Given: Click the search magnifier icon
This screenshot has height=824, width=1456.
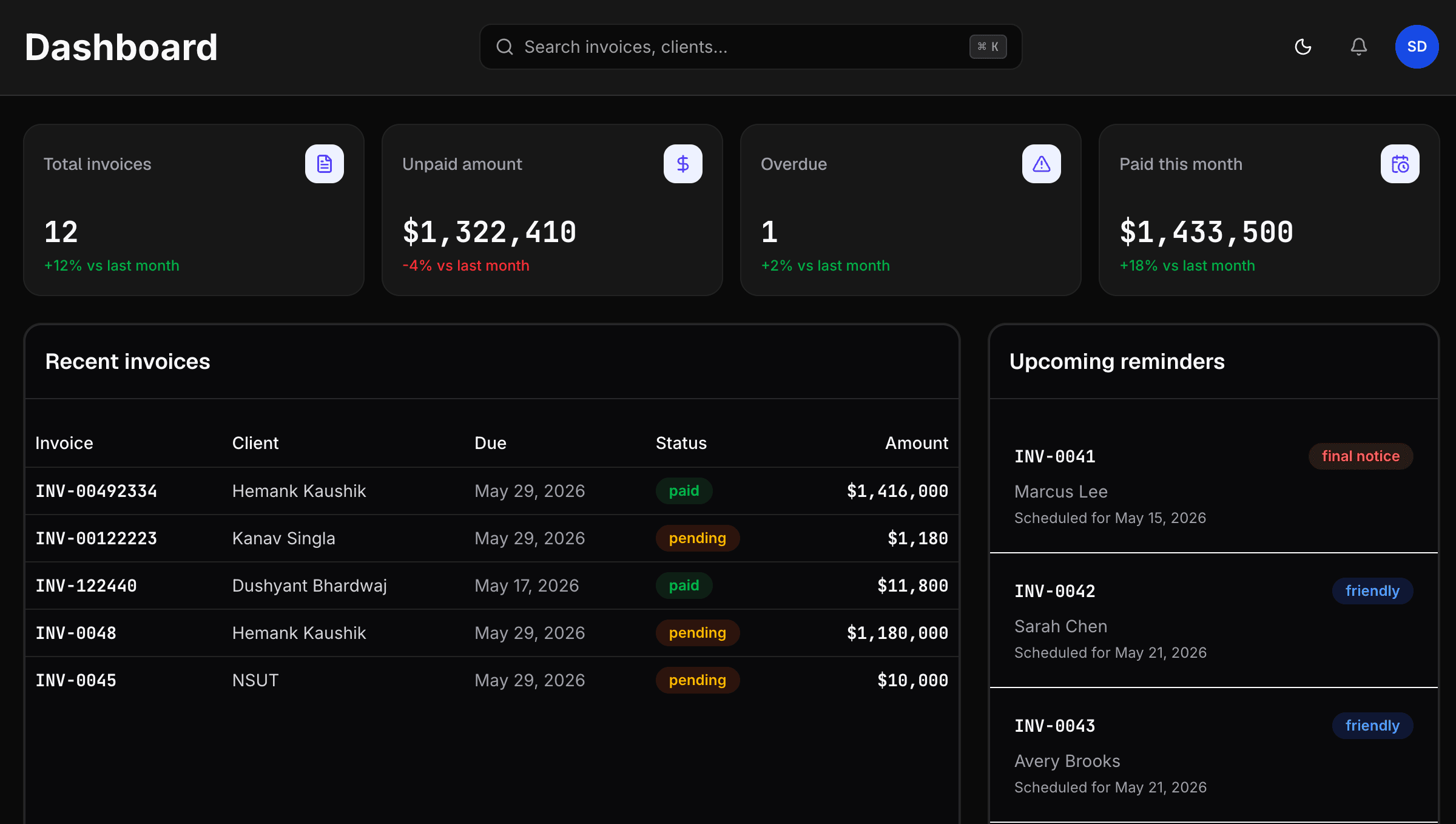Looking at the screenshot, I should 505,47.
